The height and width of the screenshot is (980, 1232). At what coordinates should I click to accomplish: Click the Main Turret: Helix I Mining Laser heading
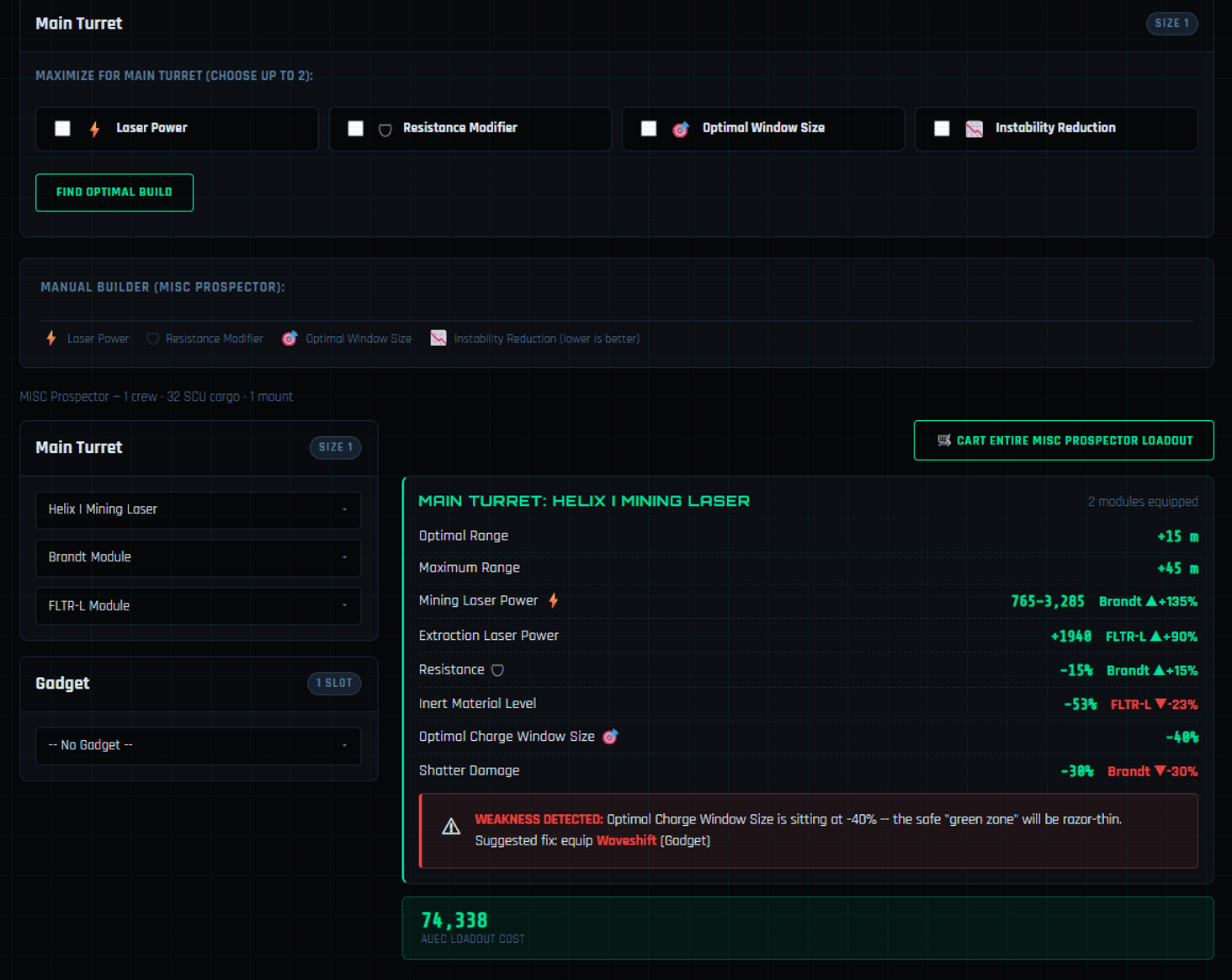[x=584, y=501]
